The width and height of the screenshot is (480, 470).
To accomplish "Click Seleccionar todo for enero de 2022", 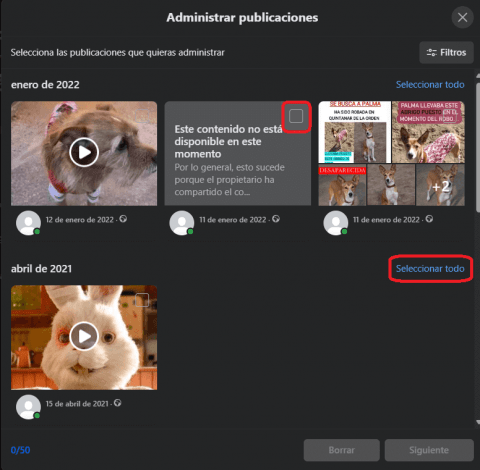I will click(x=430, y=85).
